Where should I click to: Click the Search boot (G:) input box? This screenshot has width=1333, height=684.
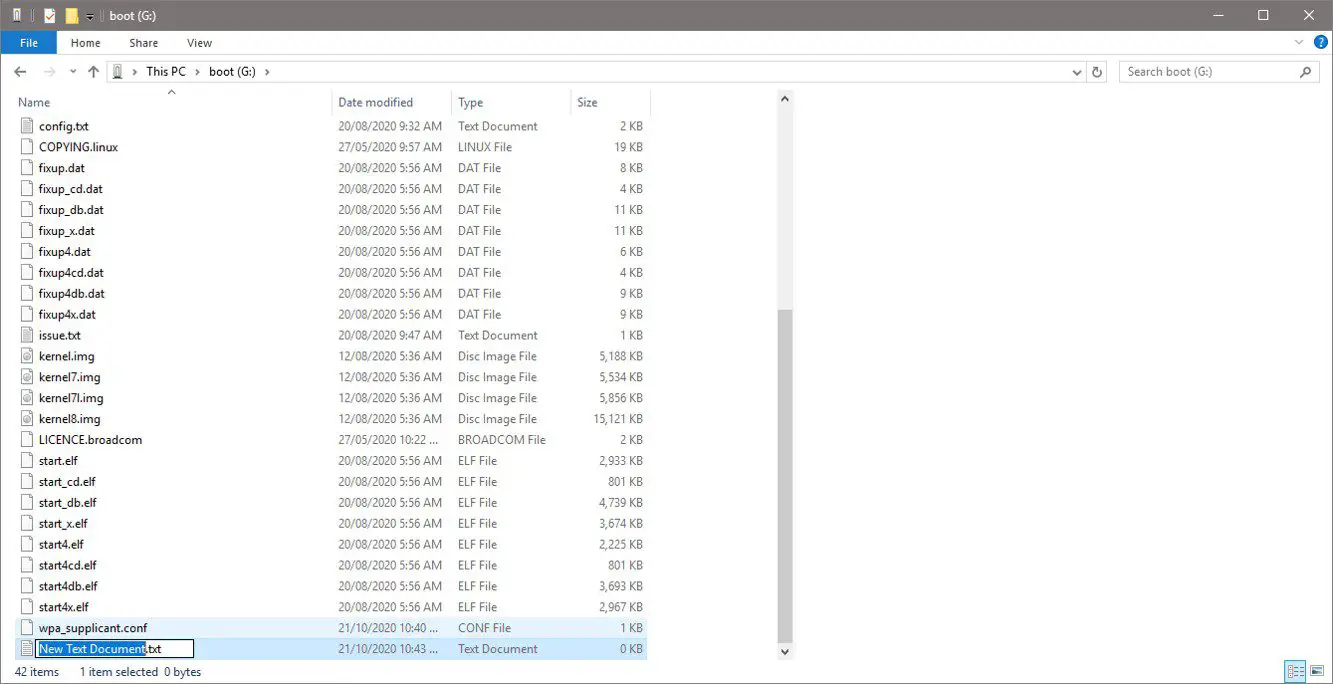pyautogui.click(x=1210, y=72)
